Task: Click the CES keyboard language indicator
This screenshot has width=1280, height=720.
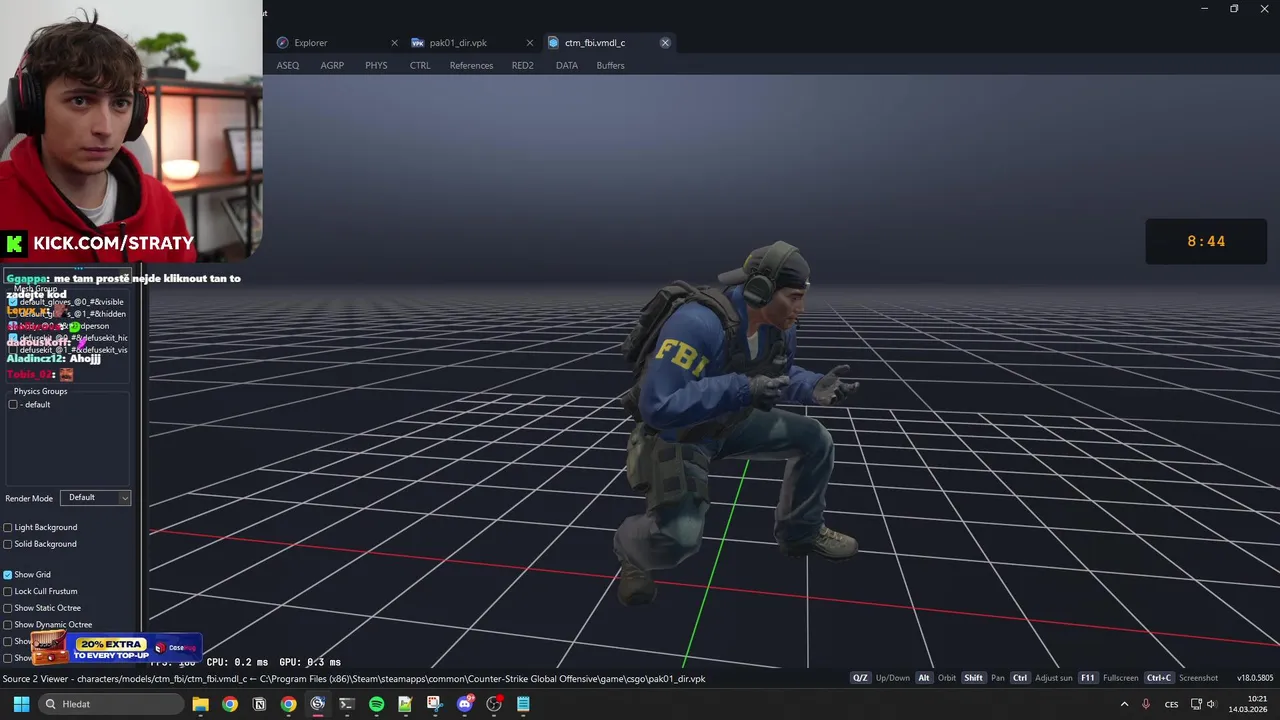Action: click(1171, 704)
